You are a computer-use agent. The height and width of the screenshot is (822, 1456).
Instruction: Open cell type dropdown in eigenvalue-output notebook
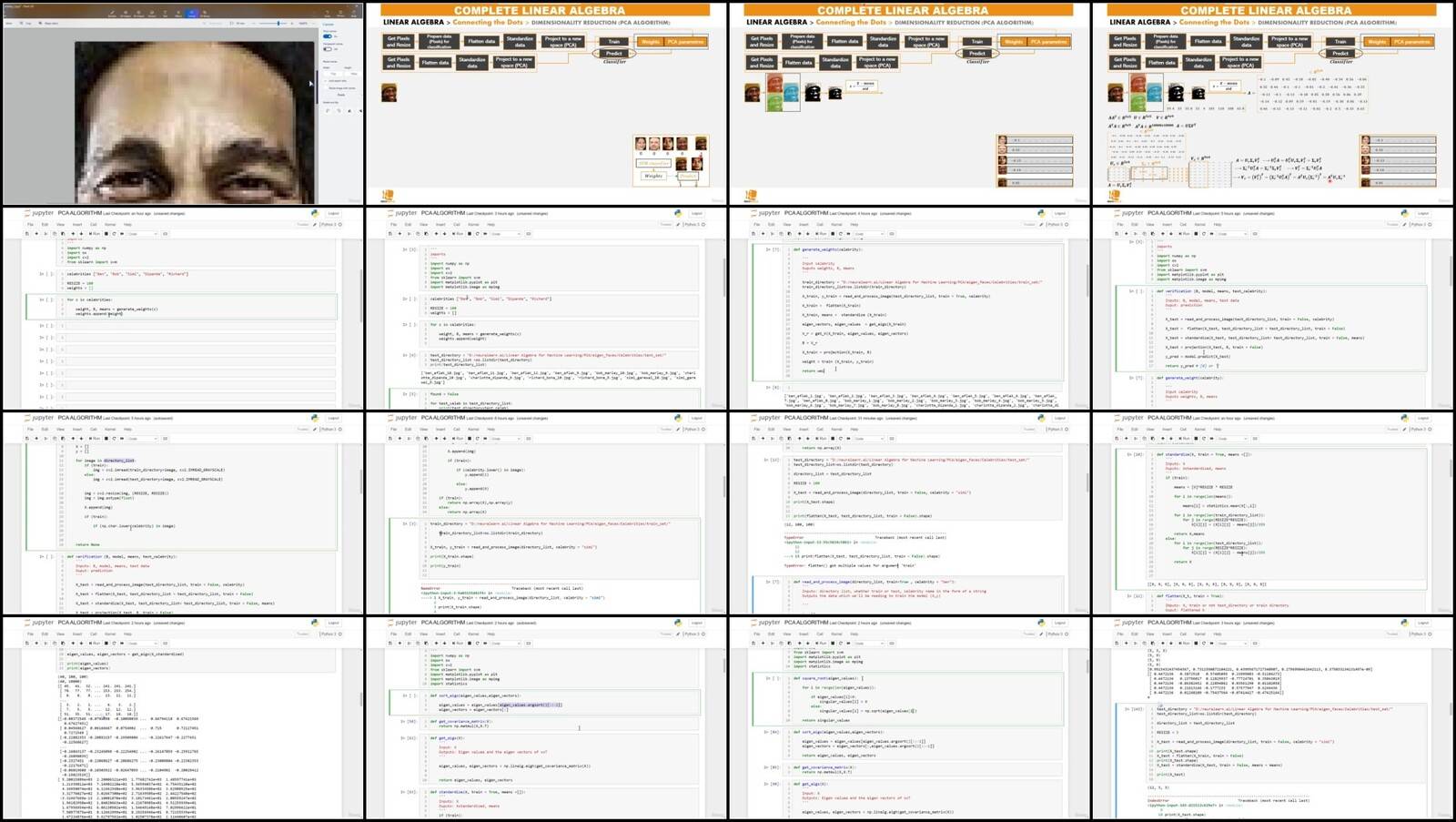tap(142, 644)
